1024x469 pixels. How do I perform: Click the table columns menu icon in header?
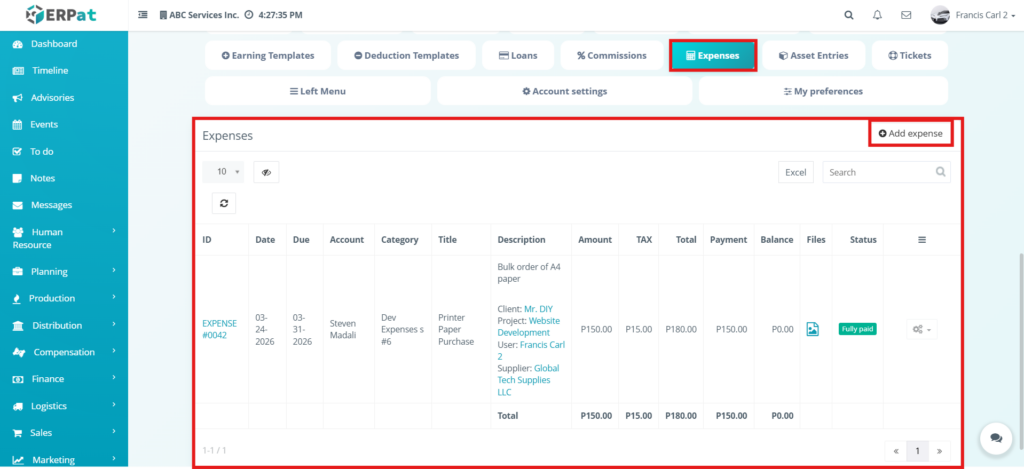921,240
